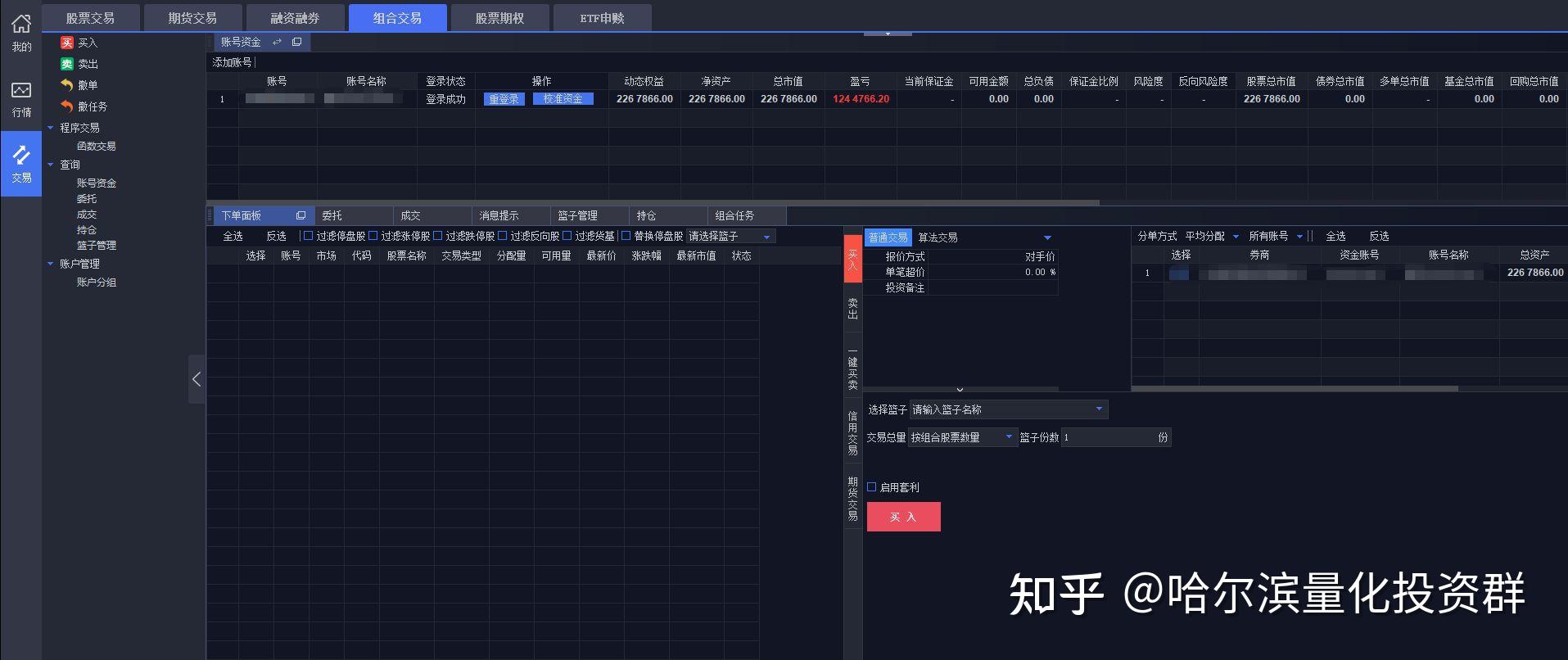Click the 撤任务 undo arrow icon

[x=67, y=106]
